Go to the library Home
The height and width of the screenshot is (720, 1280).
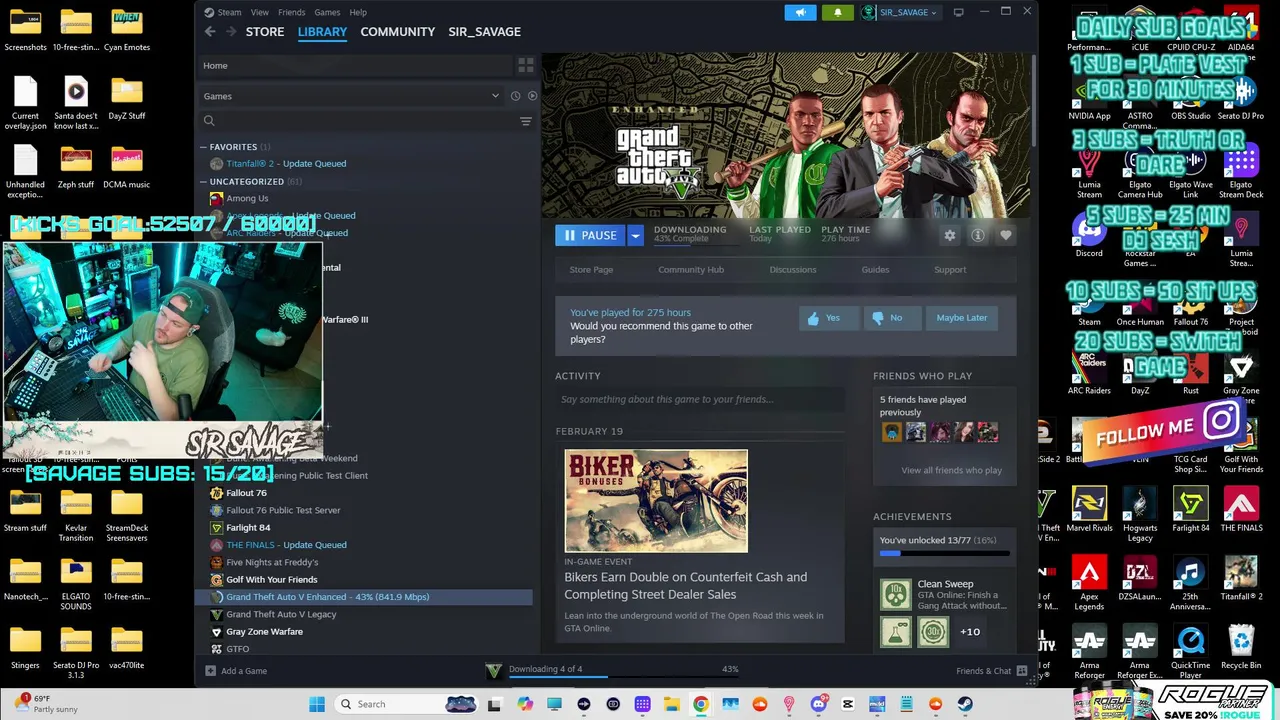tap(215, 66)
